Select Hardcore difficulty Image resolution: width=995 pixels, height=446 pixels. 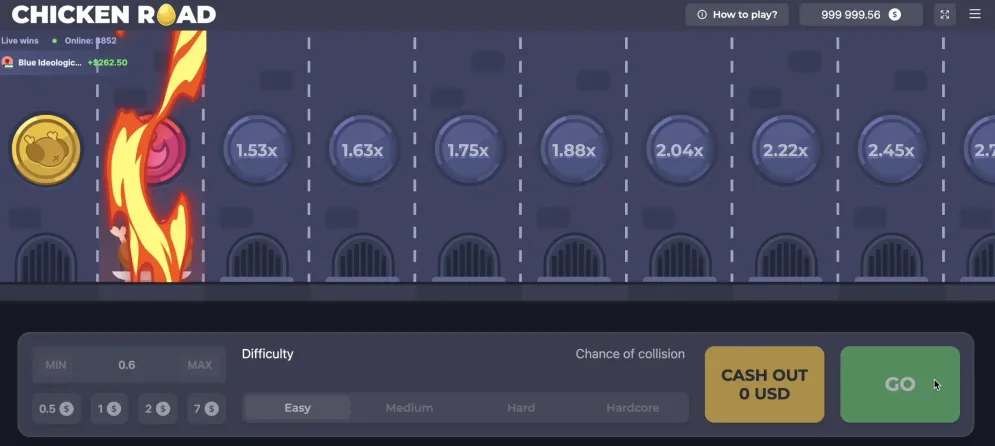[x=633, y=408]
